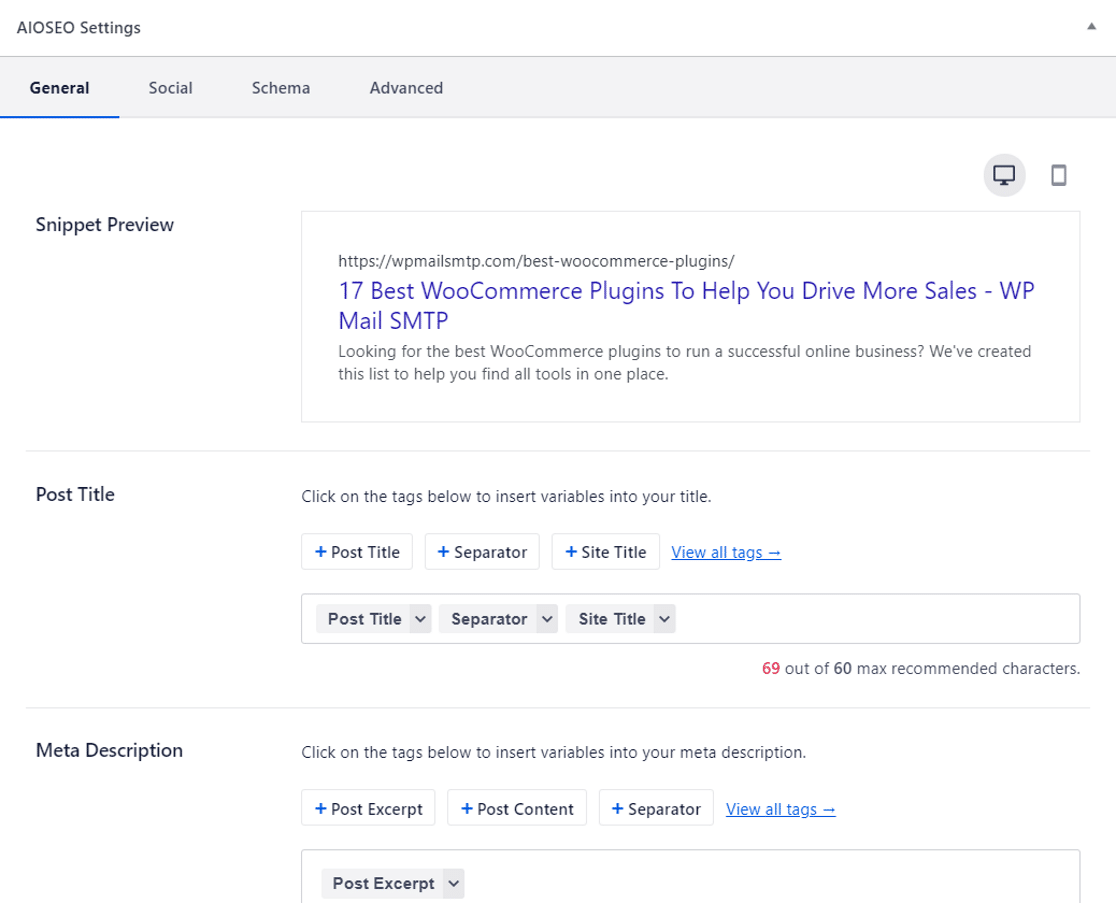
Task: Expand Post Title tag dropdown chevron
Action: 421,619
